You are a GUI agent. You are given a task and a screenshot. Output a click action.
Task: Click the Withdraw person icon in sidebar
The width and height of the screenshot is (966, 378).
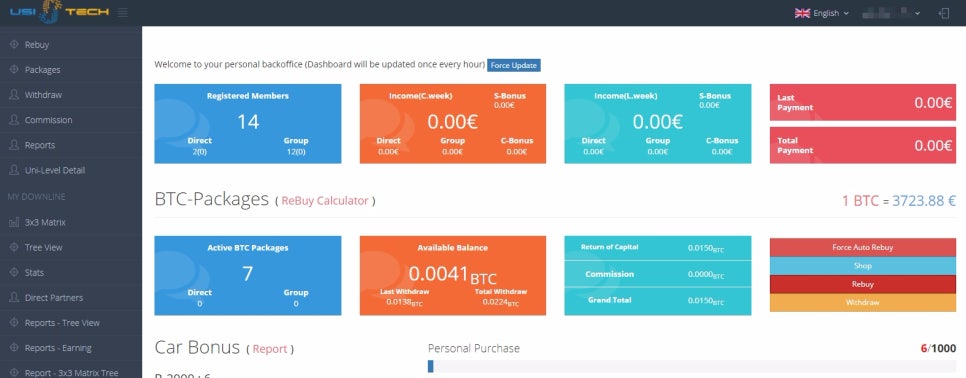(x=14, y=95)
